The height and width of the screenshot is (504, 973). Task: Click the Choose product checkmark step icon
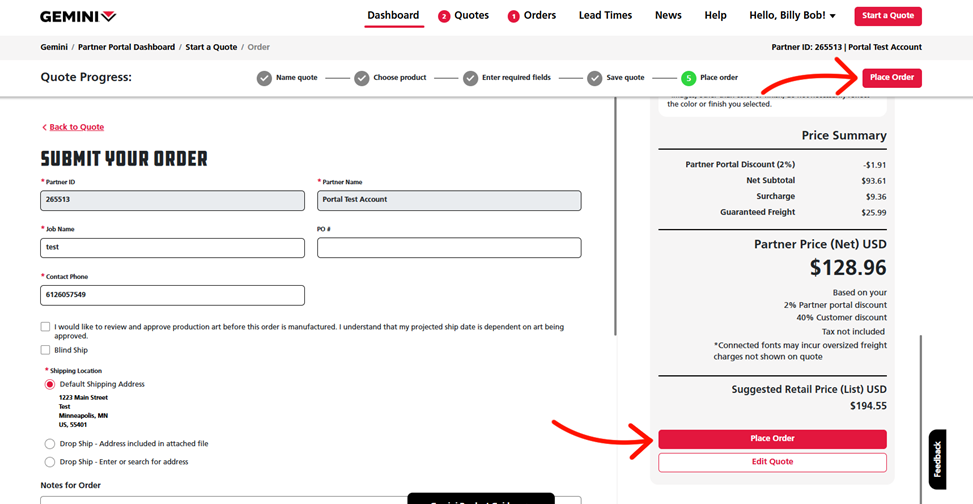click(x=362, y=78)
